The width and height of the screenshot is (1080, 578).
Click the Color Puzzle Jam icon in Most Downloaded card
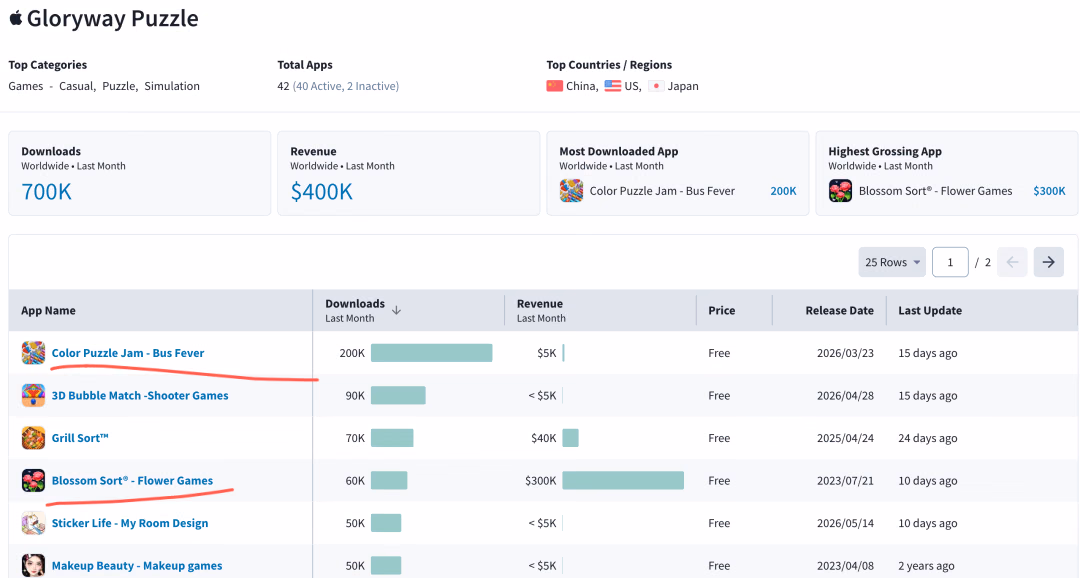point(571,191)
